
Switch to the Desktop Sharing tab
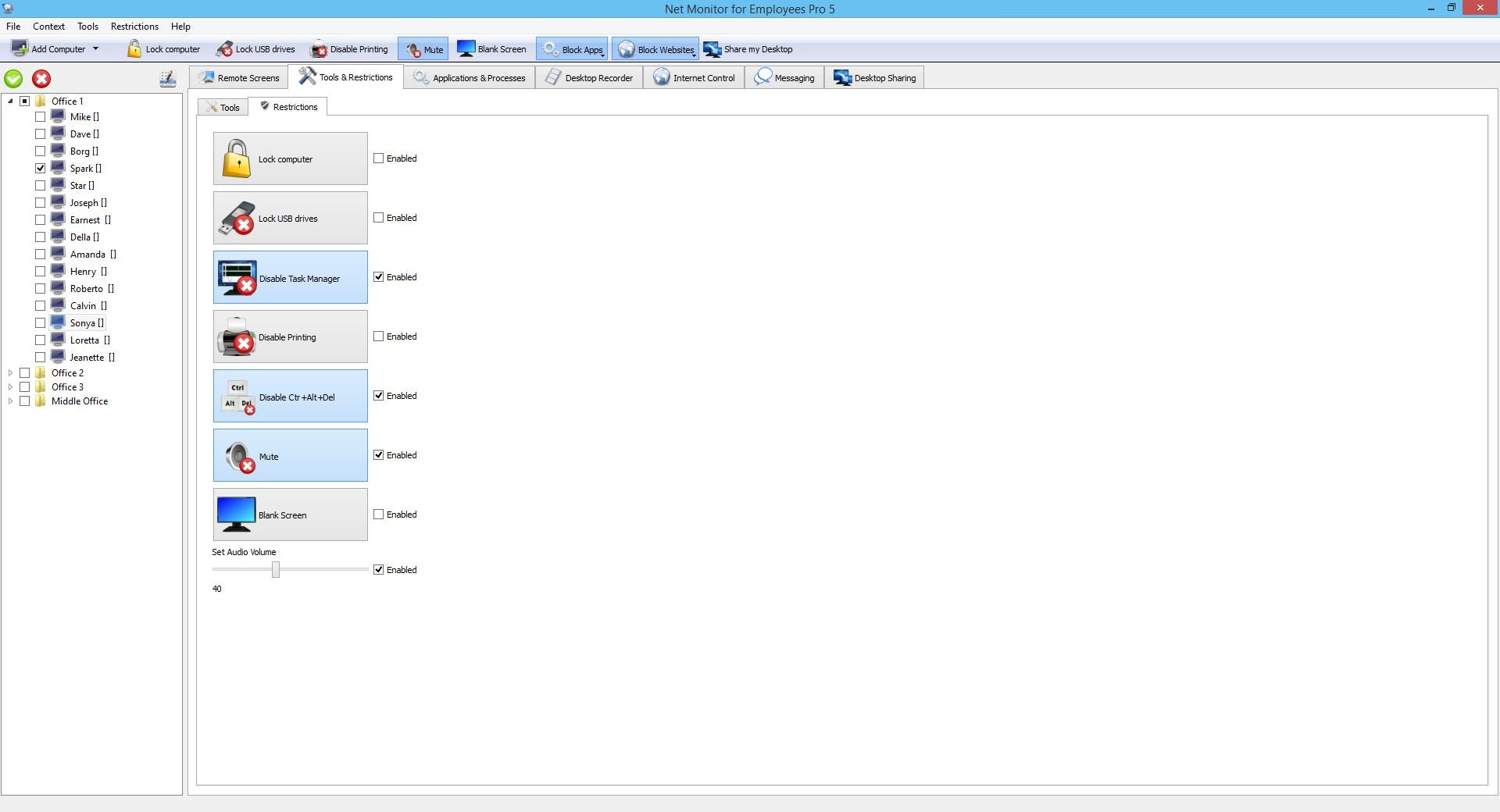(x=874, y=77)
